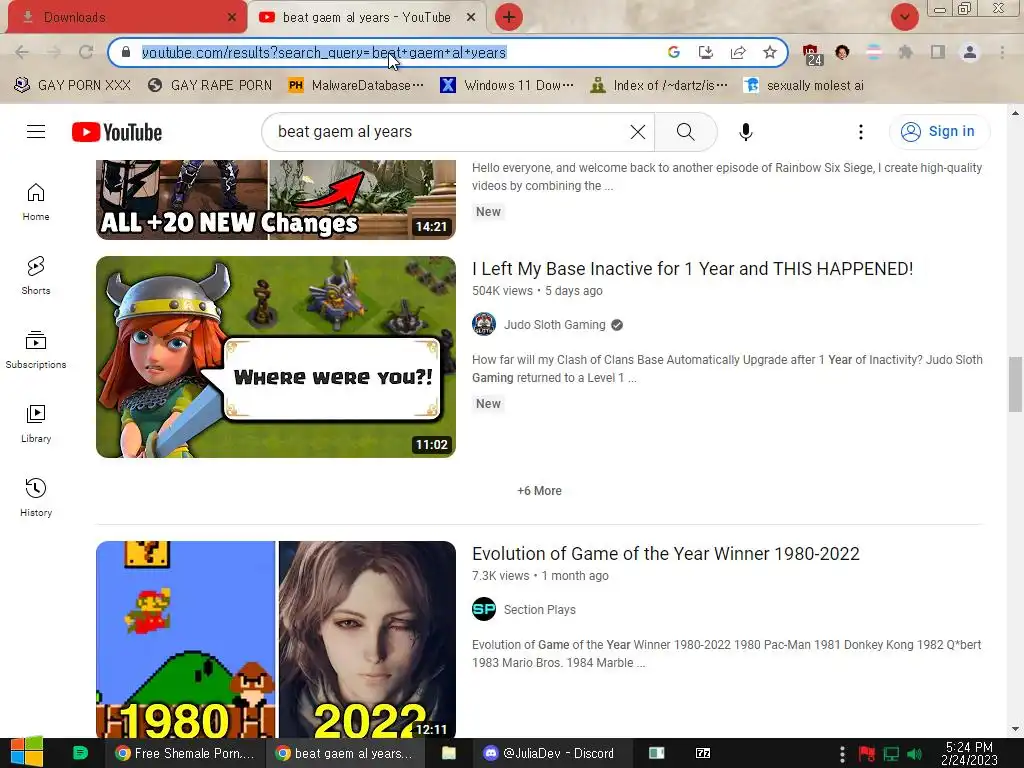Click the Sign in button
The width and height of the screenshot is (1024, 768).
pos(939,132)
